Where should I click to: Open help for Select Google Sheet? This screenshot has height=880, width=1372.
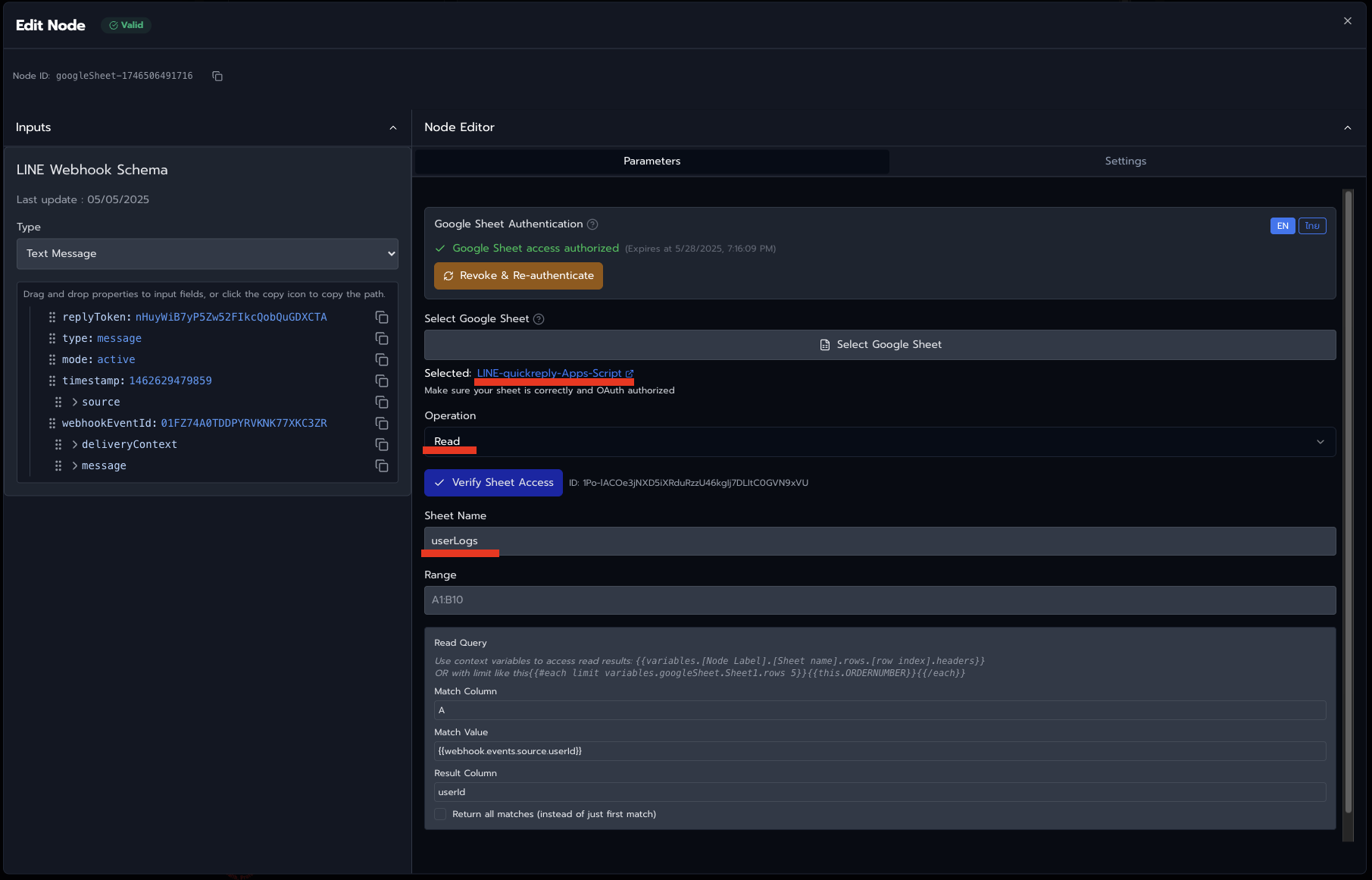(x=539, y=319)
